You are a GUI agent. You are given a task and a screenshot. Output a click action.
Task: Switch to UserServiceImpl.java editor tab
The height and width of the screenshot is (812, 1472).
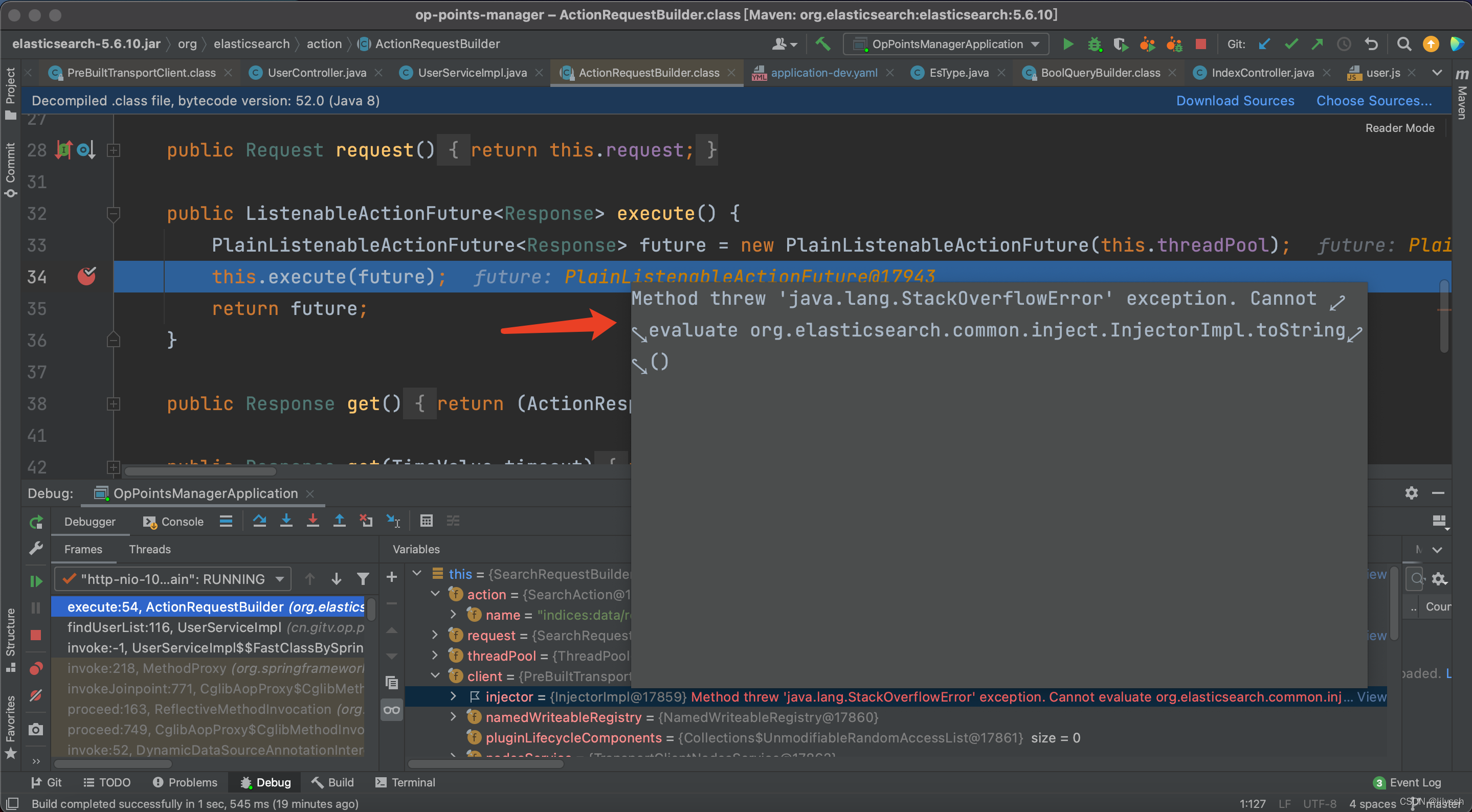pyautogui.click(x=472, y=73)
